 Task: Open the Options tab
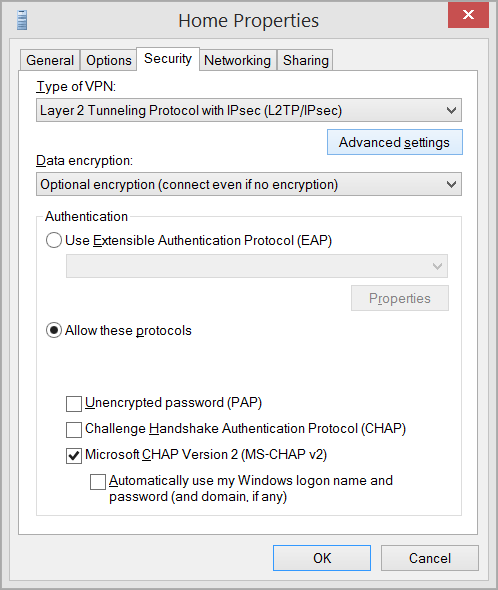tap(108, 60)
